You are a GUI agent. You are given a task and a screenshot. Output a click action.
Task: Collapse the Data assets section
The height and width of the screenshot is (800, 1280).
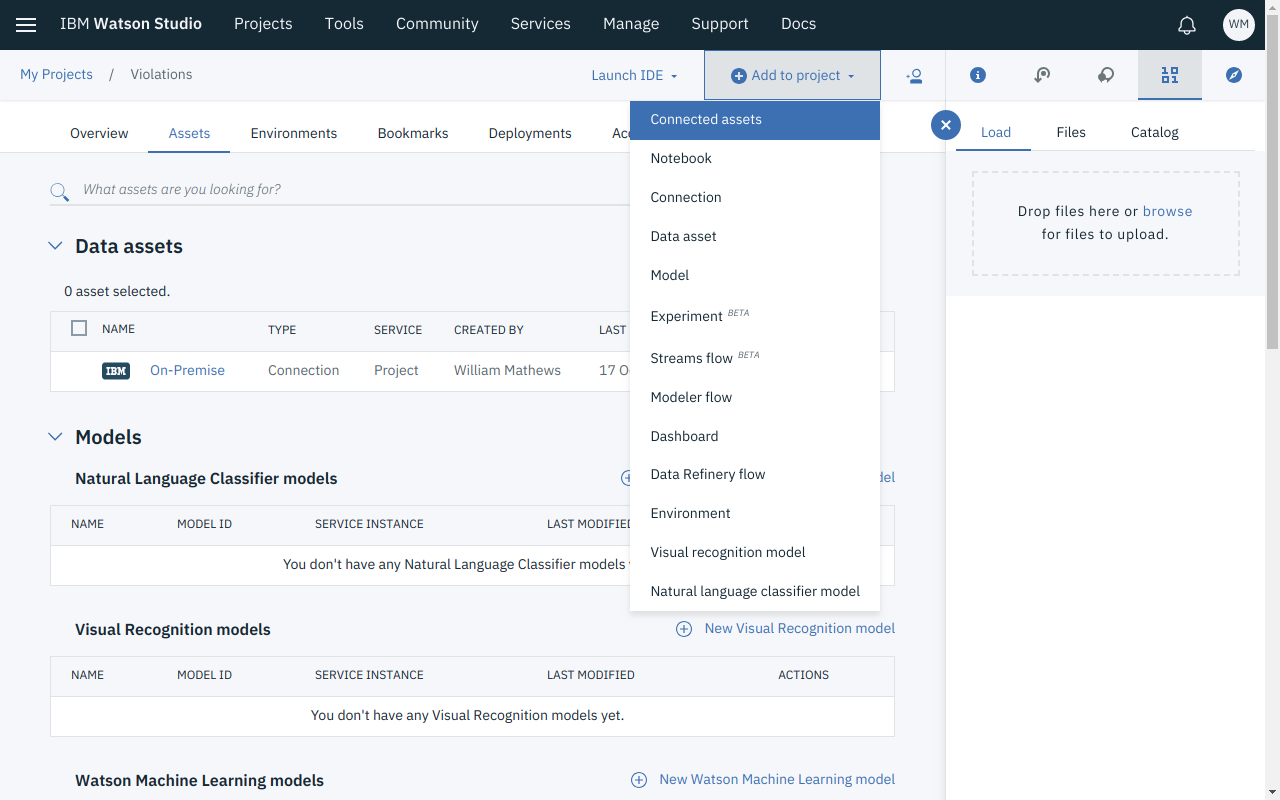[x=55, y=246]
